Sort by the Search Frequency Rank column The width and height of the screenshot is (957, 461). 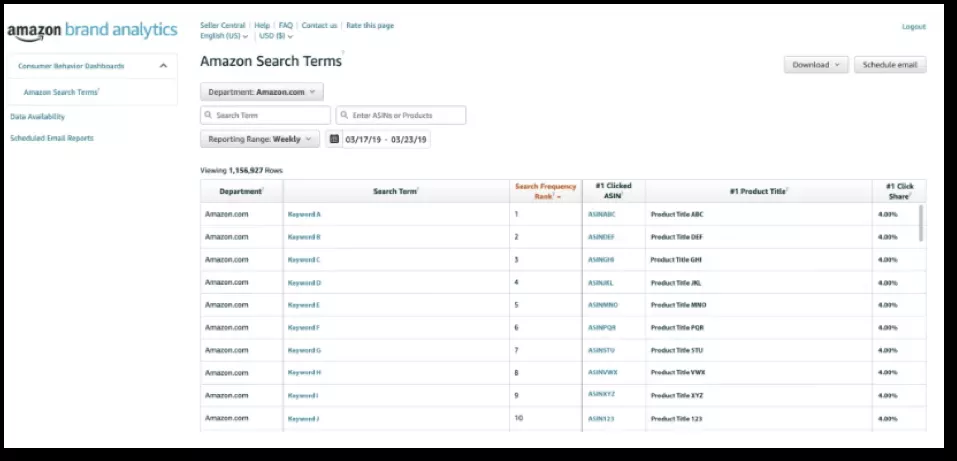[x=545, y=191]
